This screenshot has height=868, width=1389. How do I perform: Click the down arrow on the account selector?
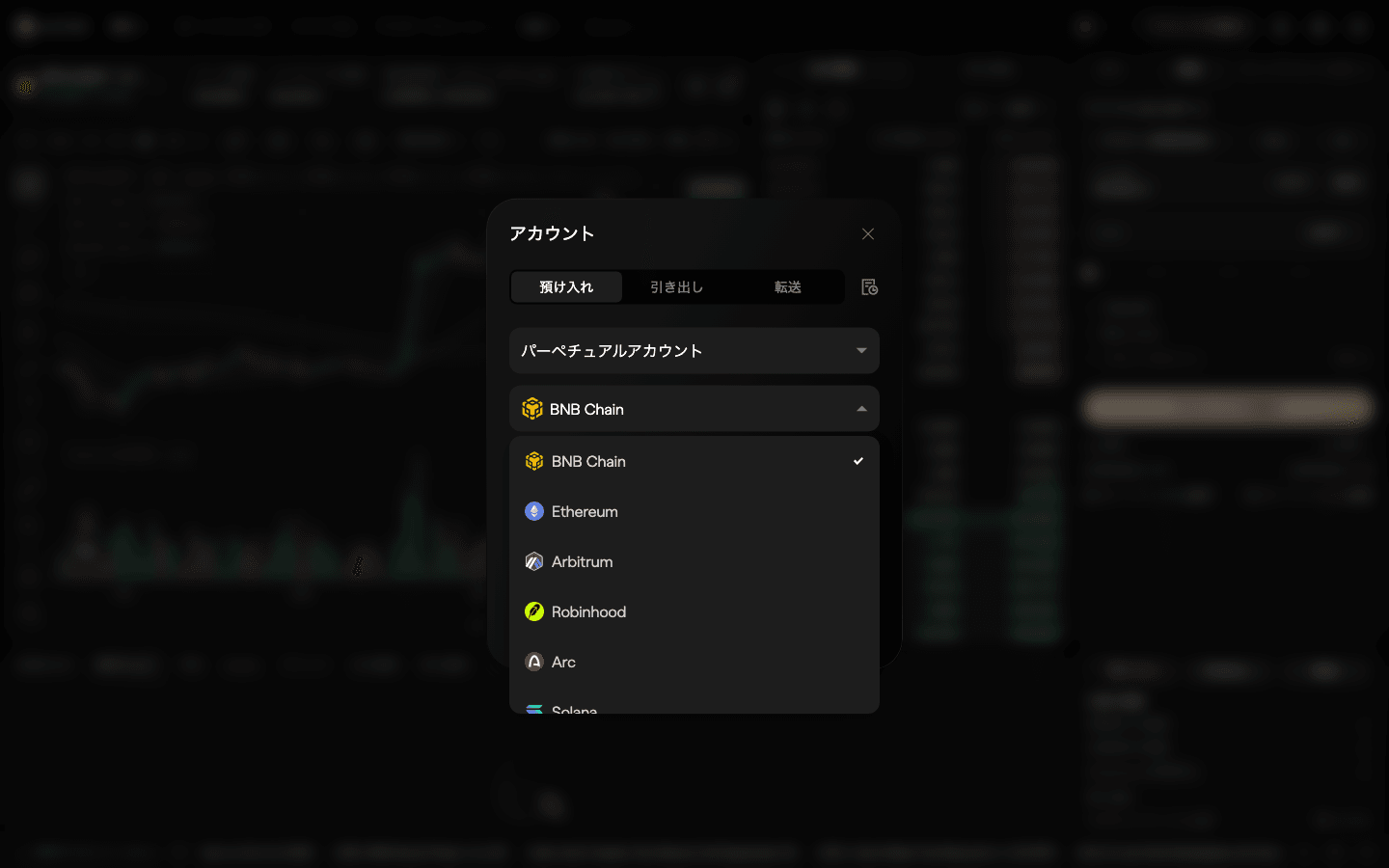[x=861, y=351]
